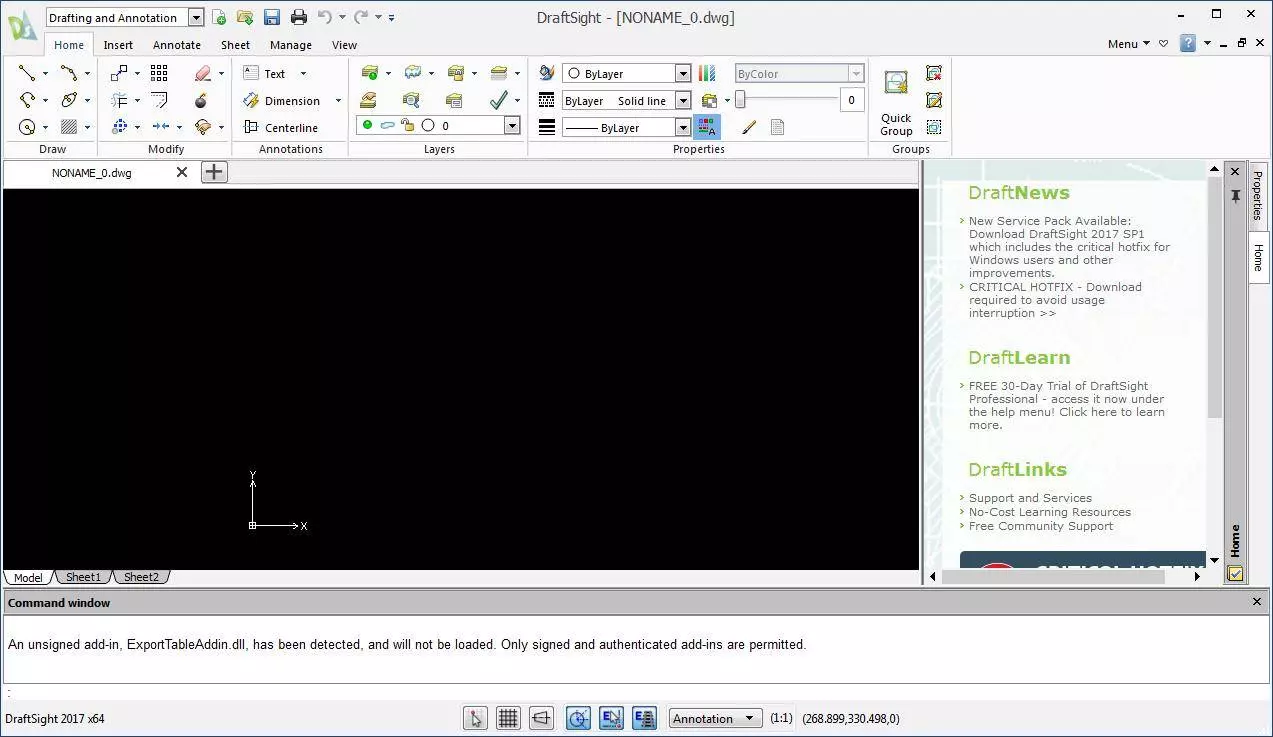Click the Save disk icon
The width and height of the screenshot is (1273, 737).
(272, 17)
